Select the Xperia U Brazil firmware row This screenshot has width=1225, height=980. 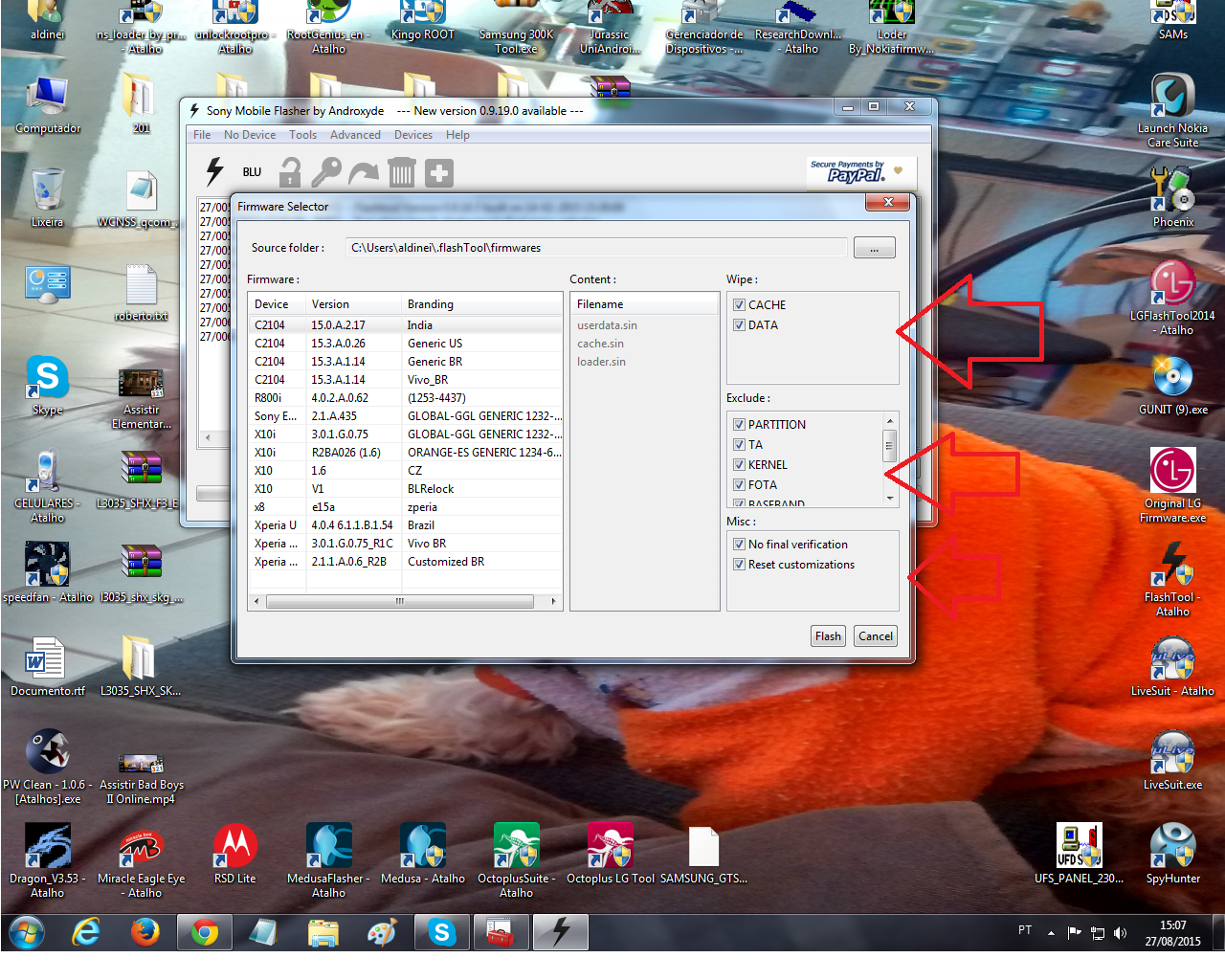406,525
